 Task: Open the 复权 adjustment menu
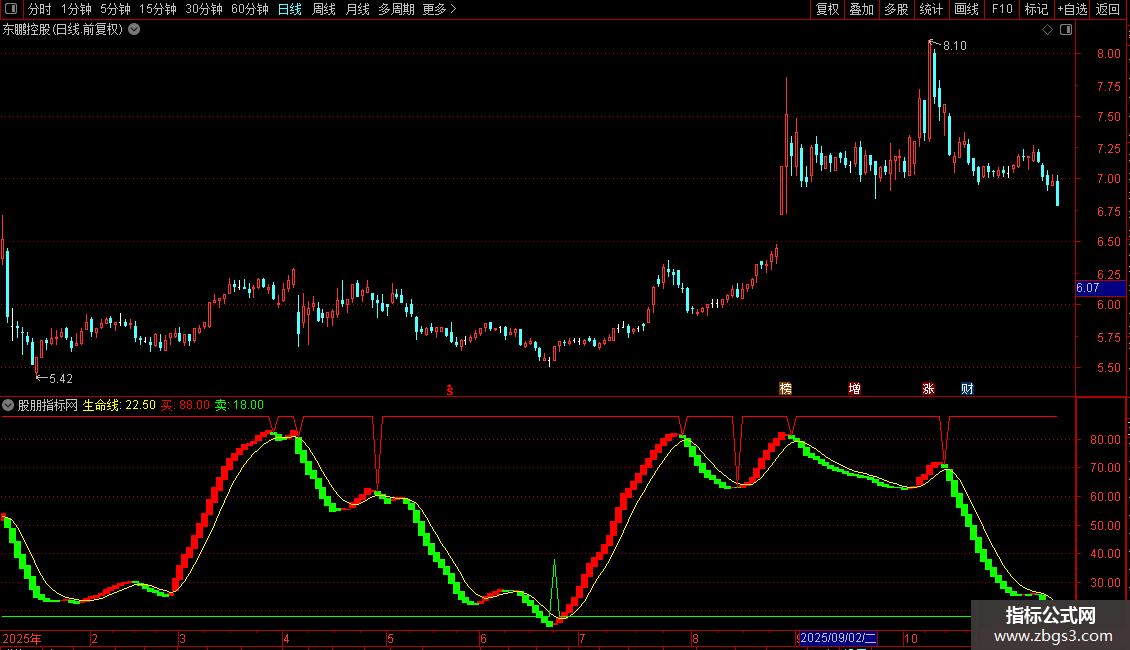pos(827,9)
